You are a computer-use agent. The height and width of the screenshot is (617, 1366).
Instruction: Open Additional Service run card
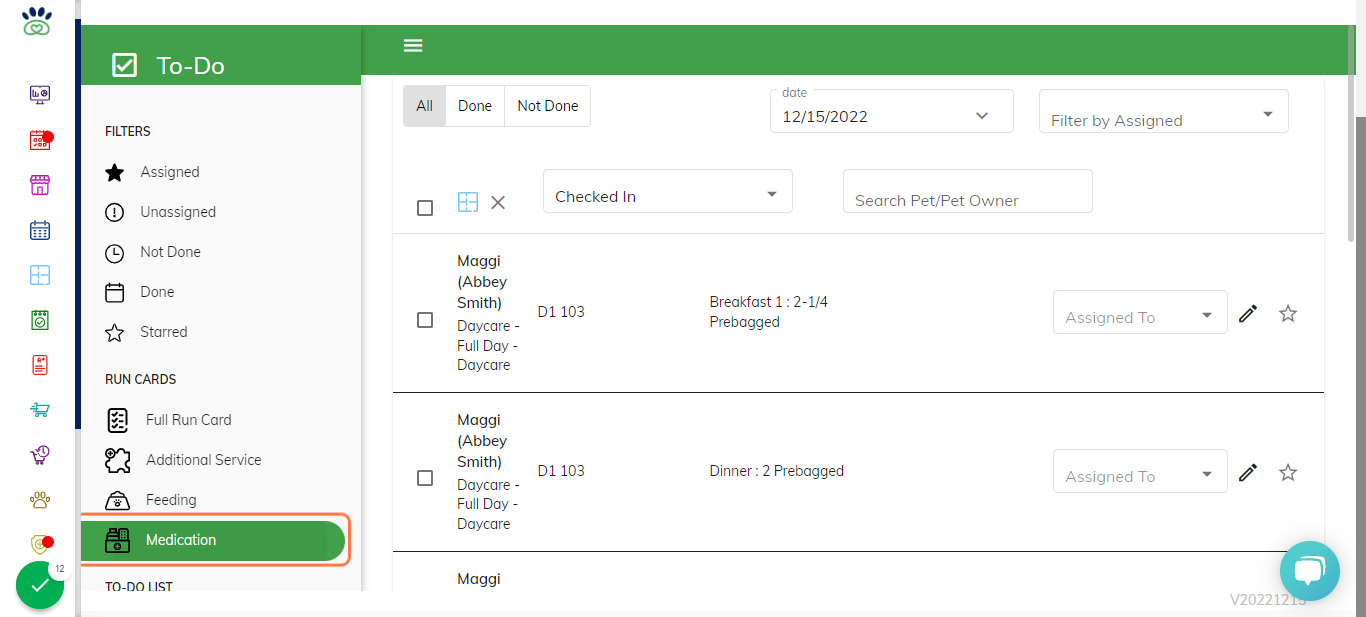[x=183, y=460]
